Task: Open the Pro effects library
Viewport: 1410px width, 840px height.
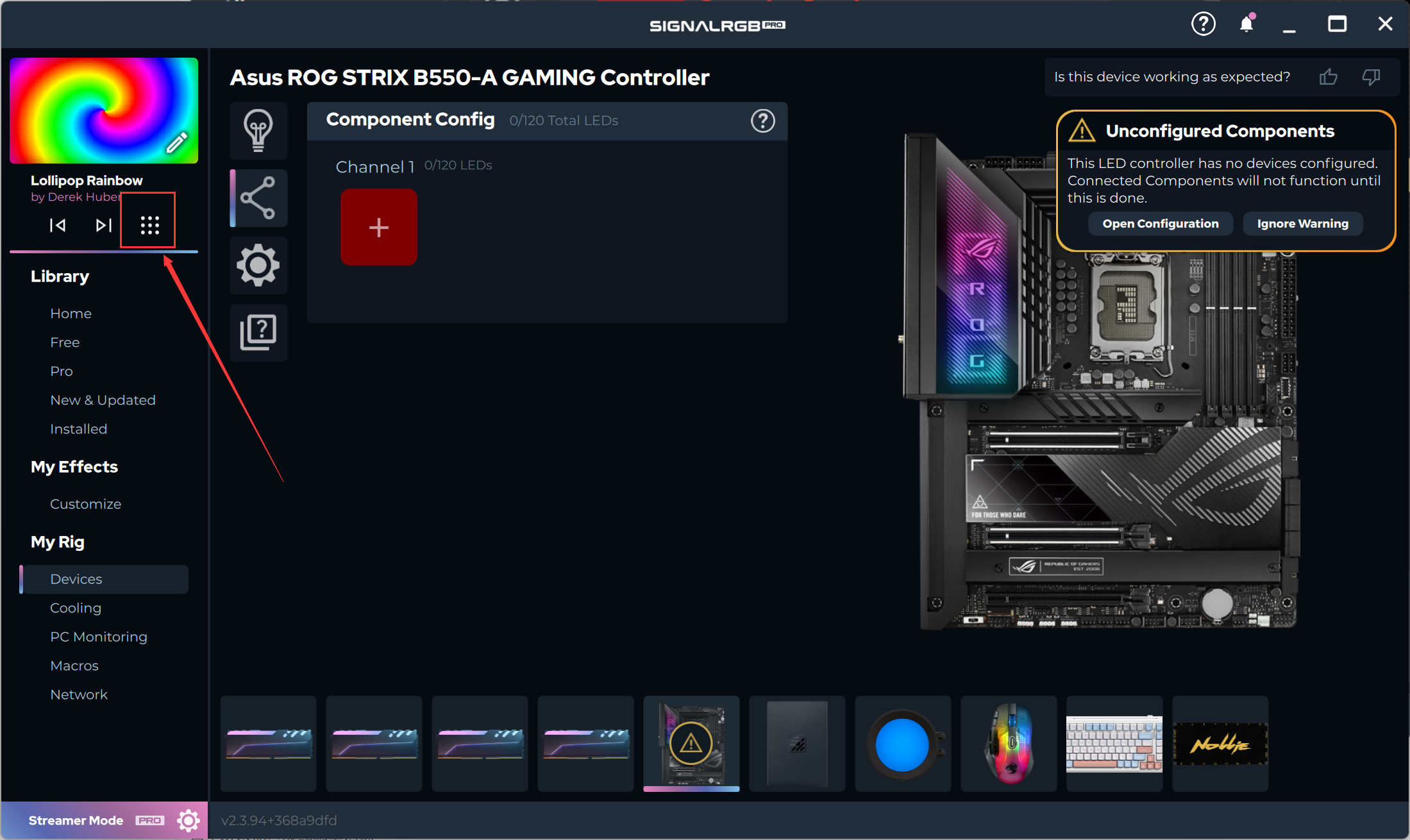Action: [62, 371]
